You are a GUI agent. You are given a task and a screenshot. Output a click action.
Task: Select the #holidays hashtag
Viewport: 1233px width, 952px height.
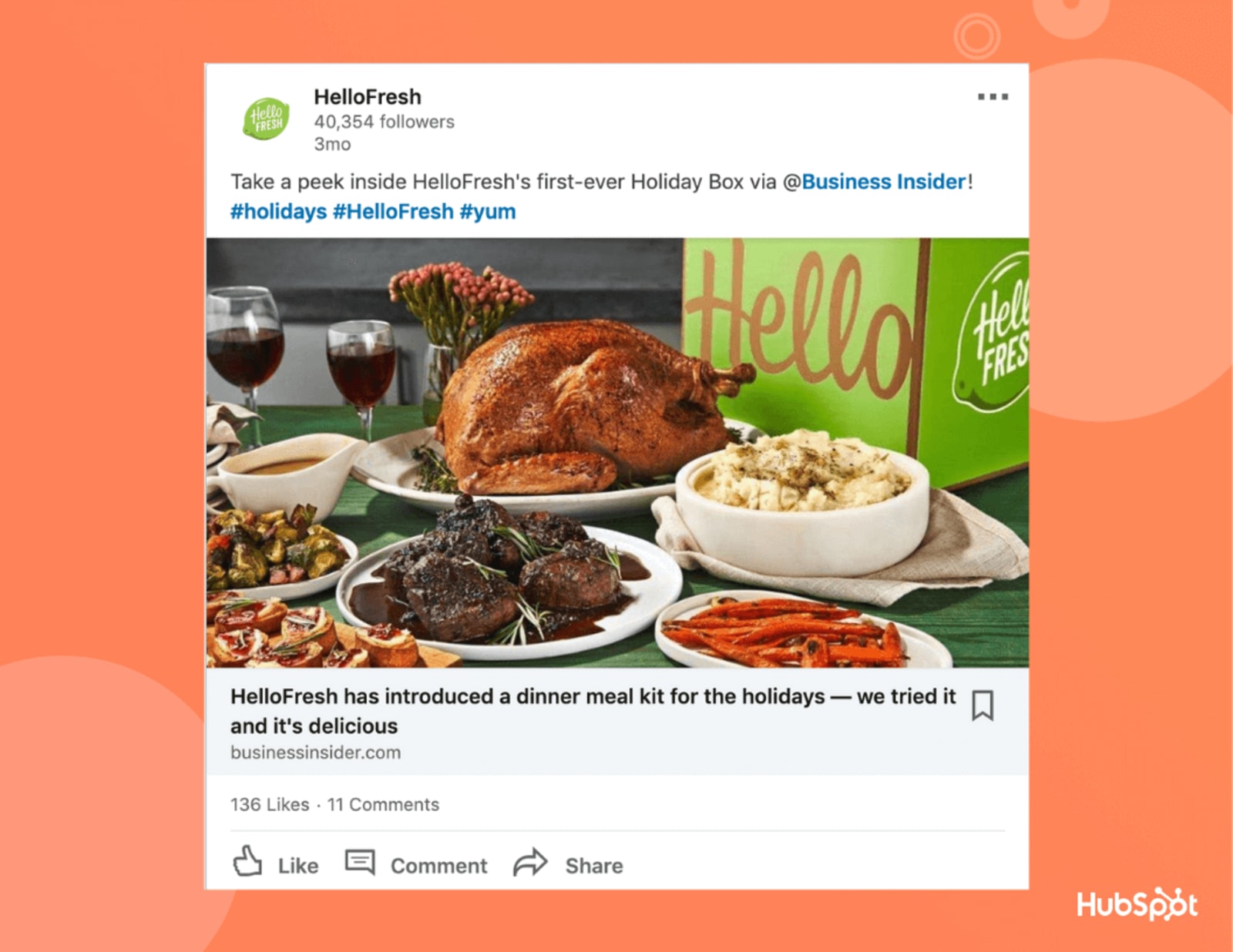[279, 212]
